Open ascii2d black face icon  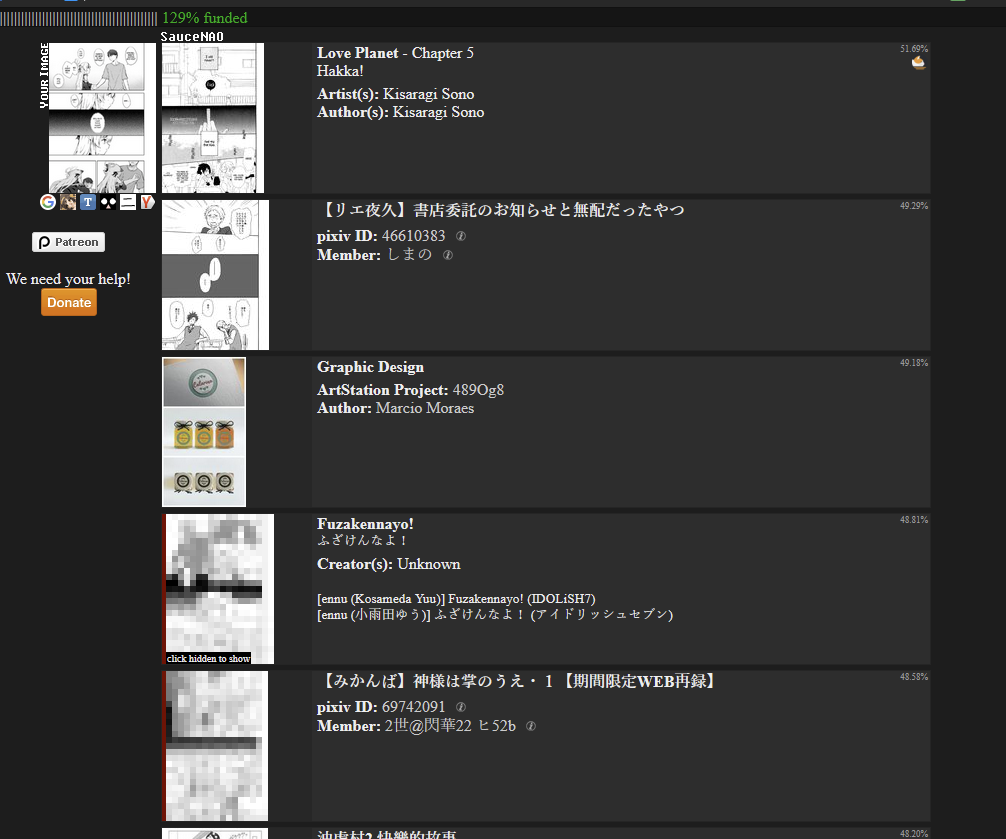[x=108, y=202]
